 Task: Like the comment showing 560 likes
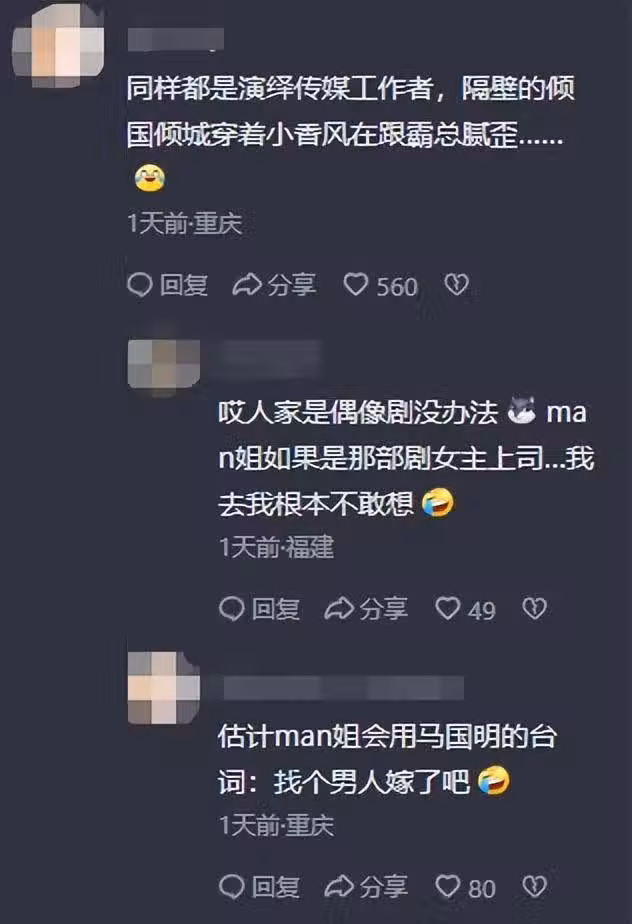pyautogui.click(x=380, y=286)
